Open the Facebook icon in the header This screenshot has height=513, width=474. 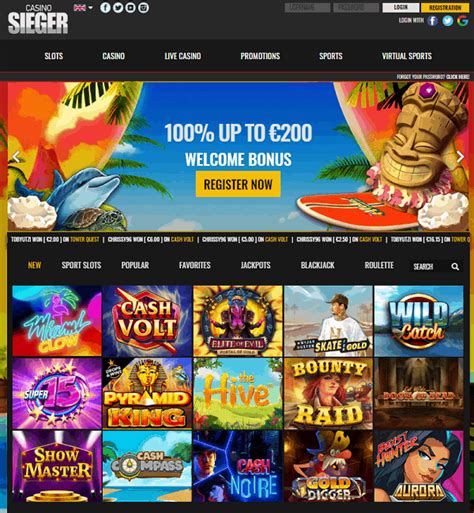pos(105,7)
